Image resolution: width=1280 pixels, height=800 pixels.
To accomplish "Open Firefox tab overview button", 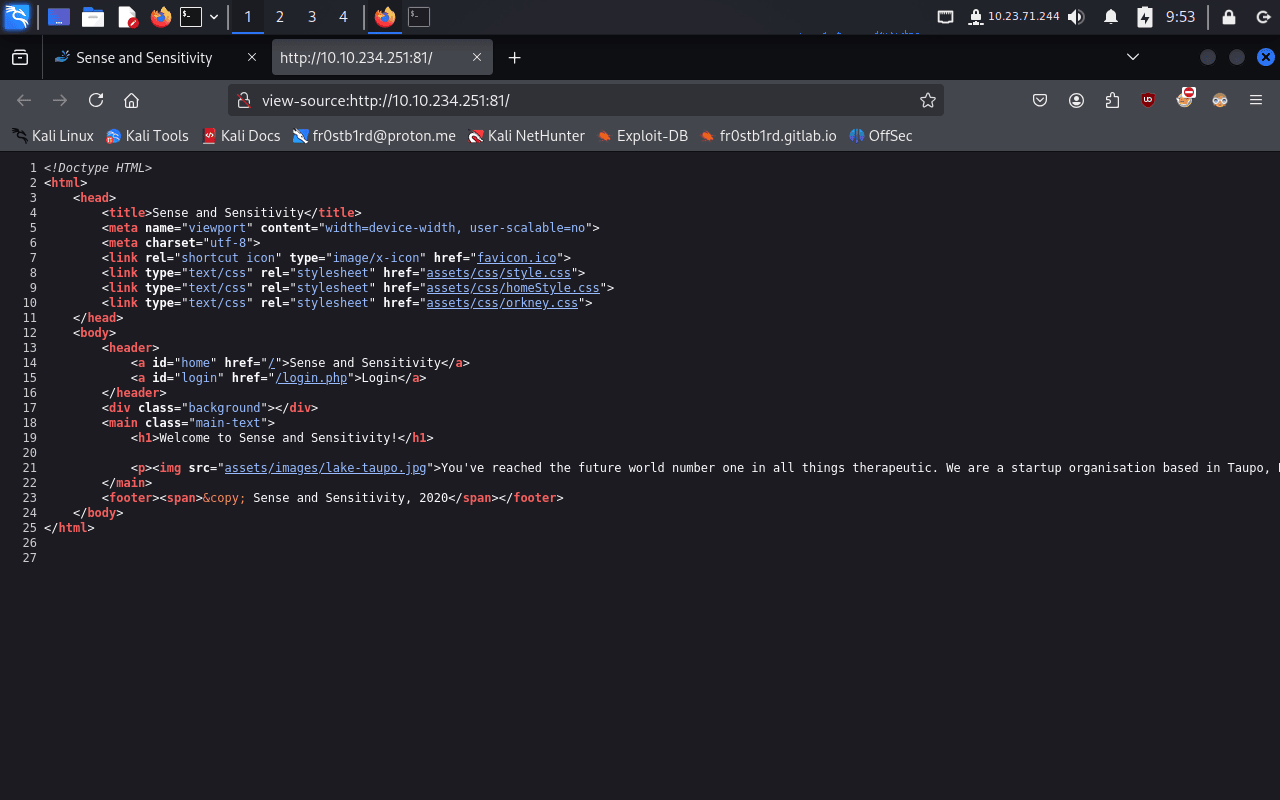I will [x=20, y=58].
